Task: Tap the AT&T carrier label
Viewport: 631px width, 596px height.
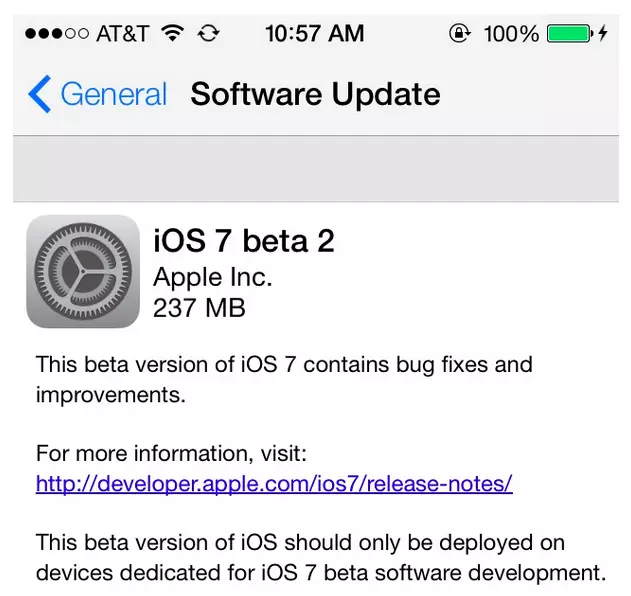Action: (x=125, y=33)
